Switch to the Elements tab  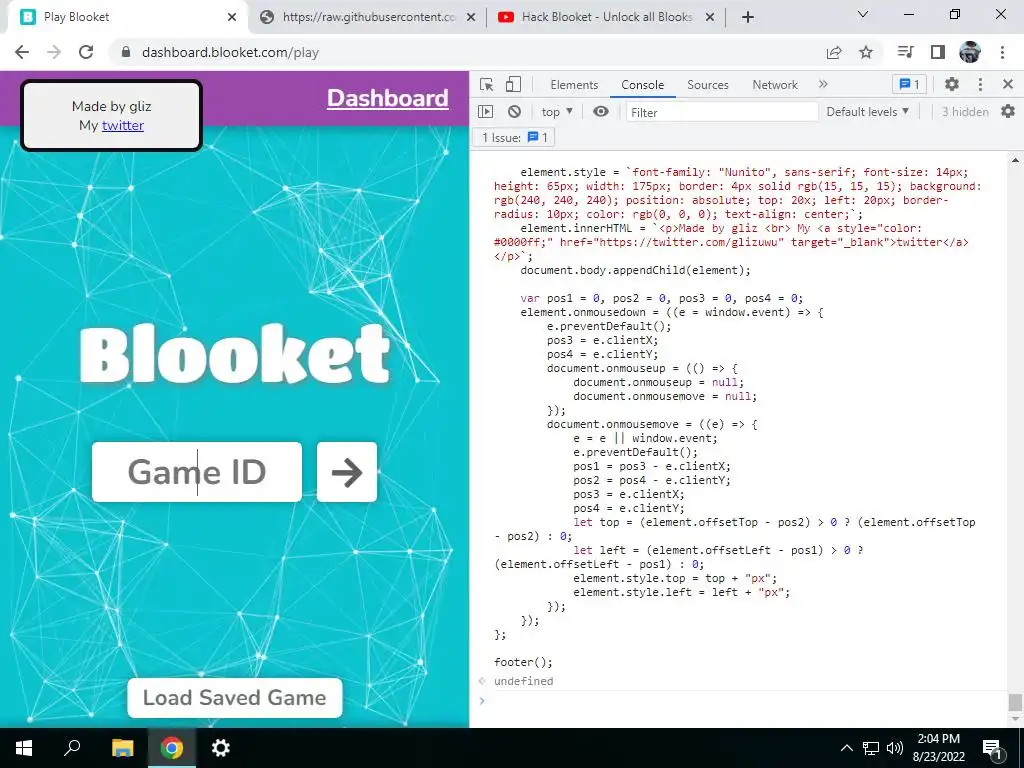click(x=574, y=85)
